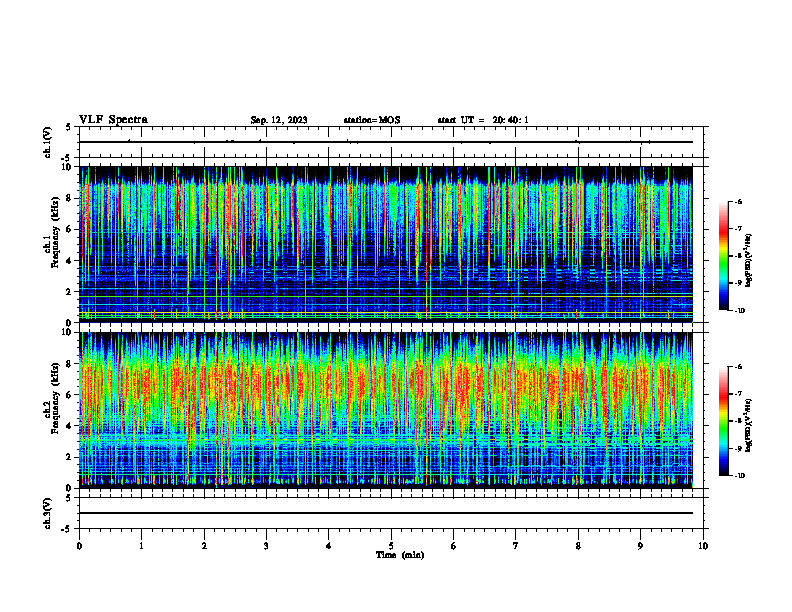
Task: Click the "-10" label on ch.2 colorbar
Action: (739, 476)
